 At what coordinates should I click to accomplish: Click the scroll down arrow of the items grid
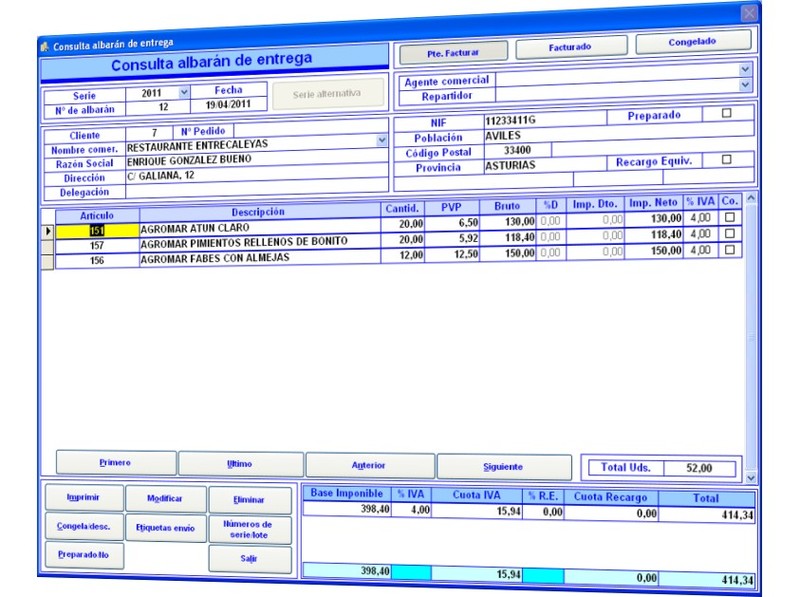[x=752, y=479]
